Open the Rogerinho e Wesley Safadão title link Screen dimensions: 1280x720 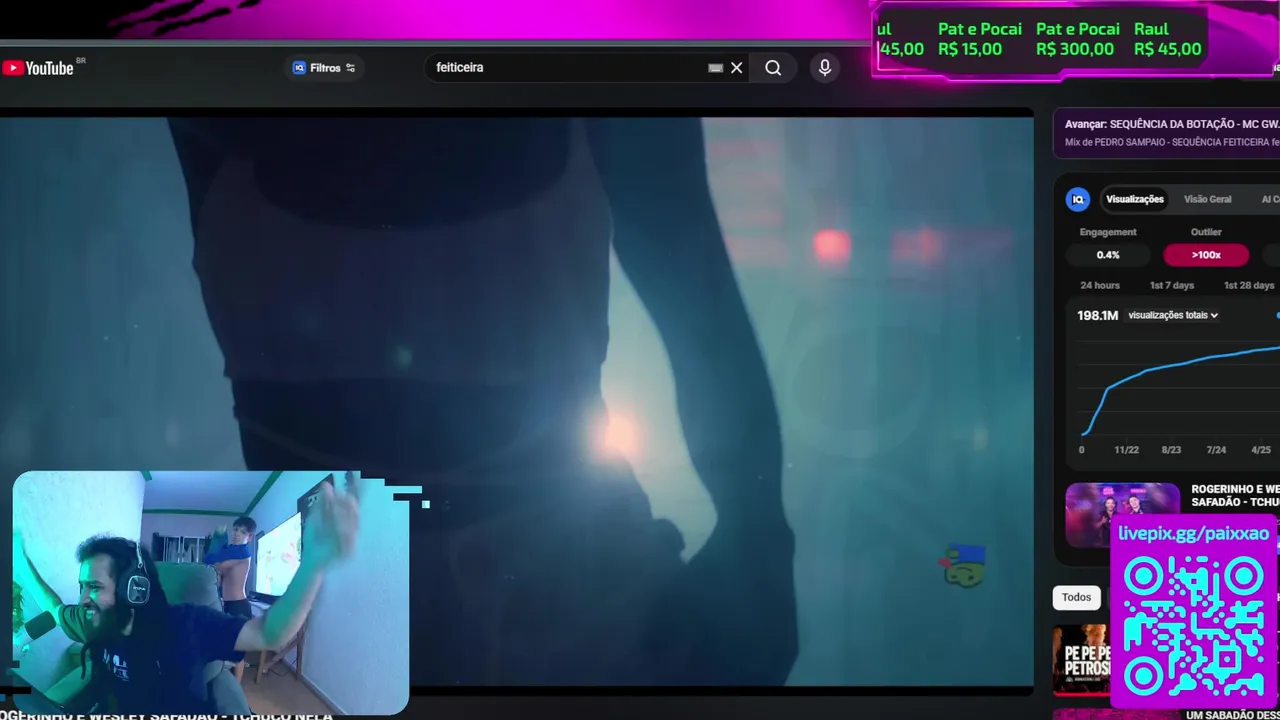pos(1235,495)
